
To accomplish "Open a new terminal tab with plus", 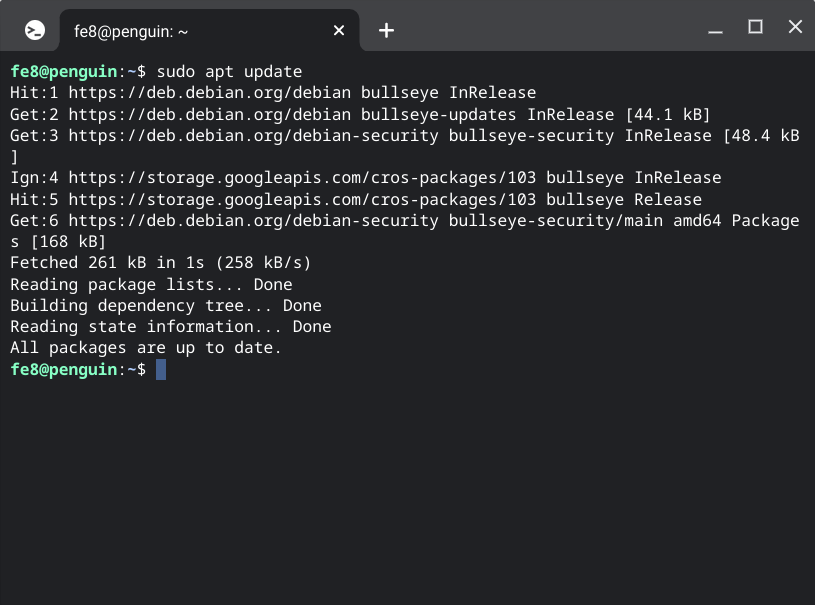I will pyautogui.click(x=386, y=31).
